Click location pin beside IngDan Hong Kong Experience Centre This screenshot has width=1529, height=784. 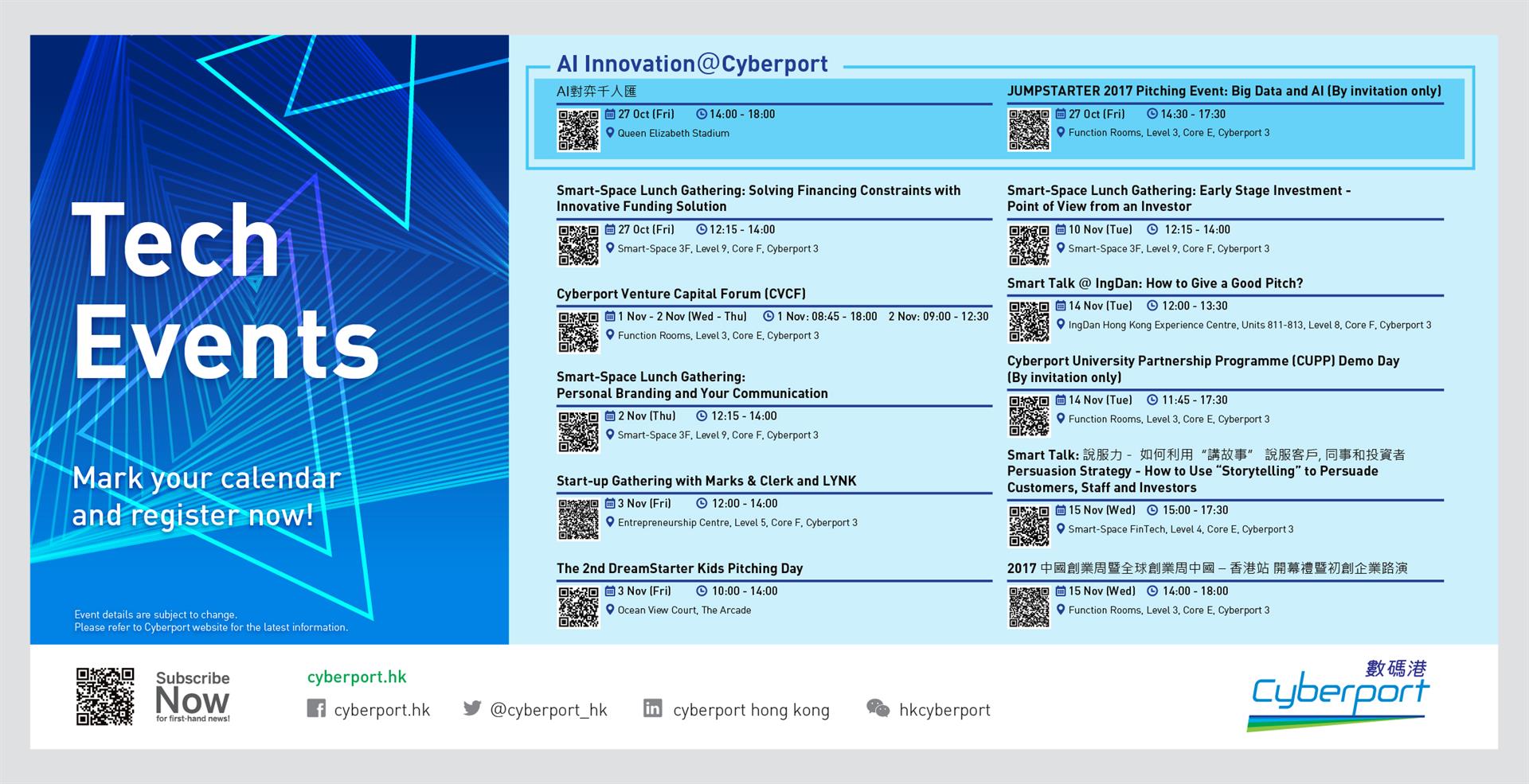pos(1061,325)
